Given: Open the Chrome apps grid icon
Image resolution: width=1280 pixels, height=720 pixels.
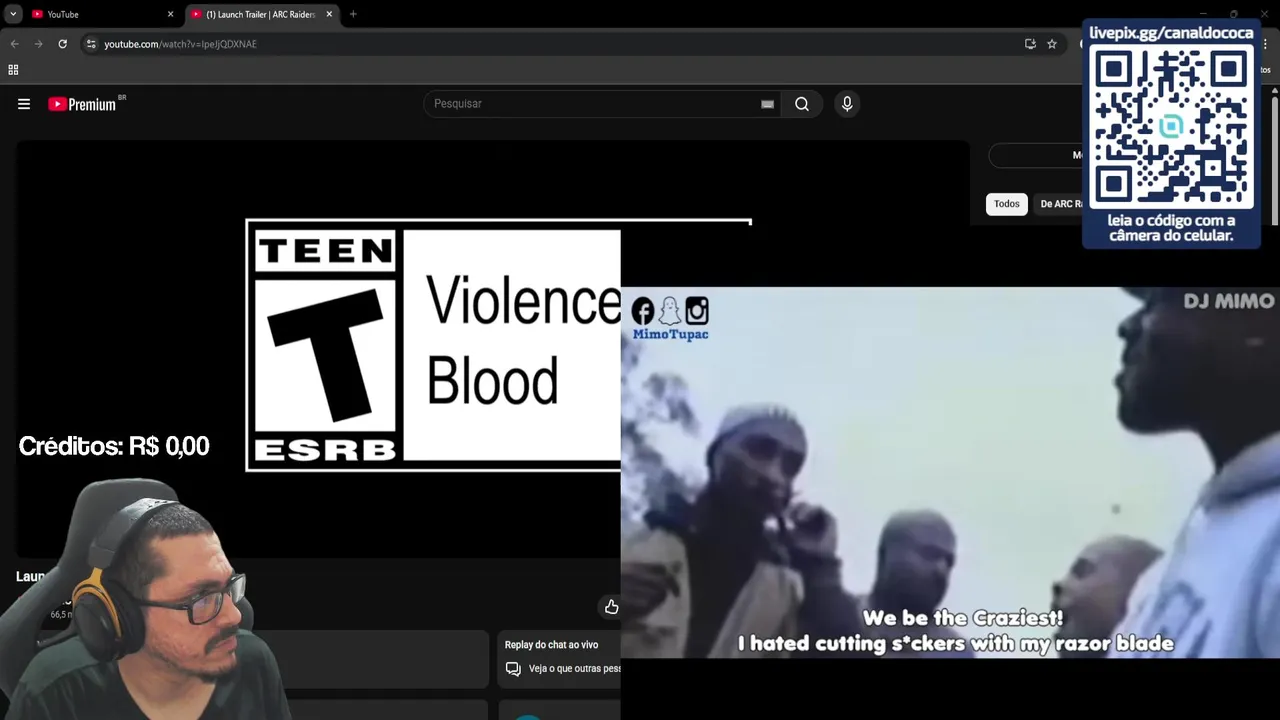Looking at the screenshot, I should click(x=13, y=70).
